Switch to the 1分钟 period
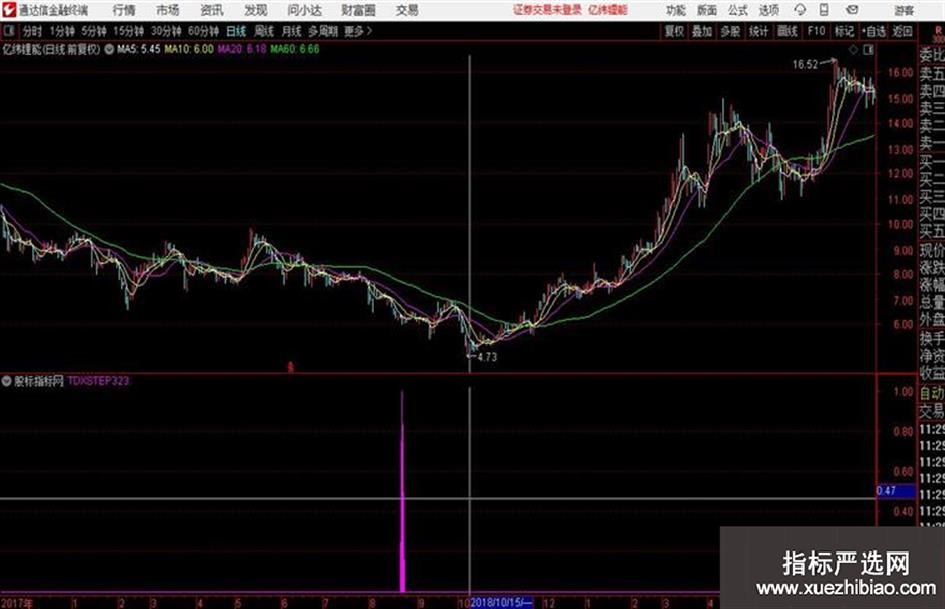The height and width of the screenshot is (609, 945). pyautogui.click(x=61, y=31)
